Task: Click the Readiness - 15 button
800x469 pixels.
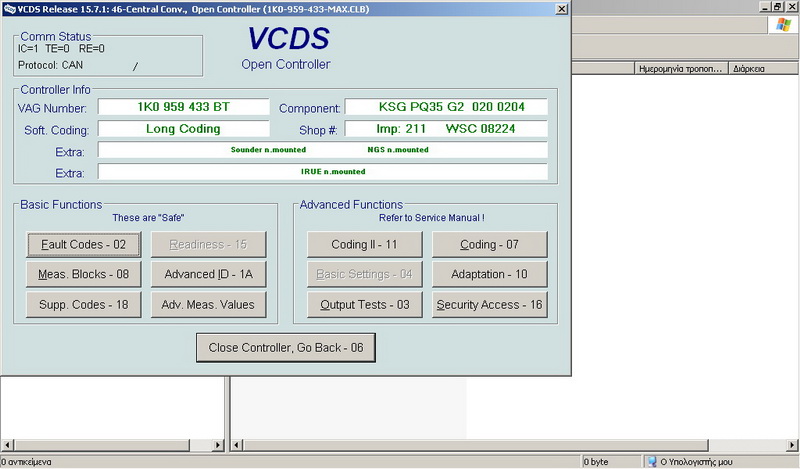Action: click(x=208, y=244)
